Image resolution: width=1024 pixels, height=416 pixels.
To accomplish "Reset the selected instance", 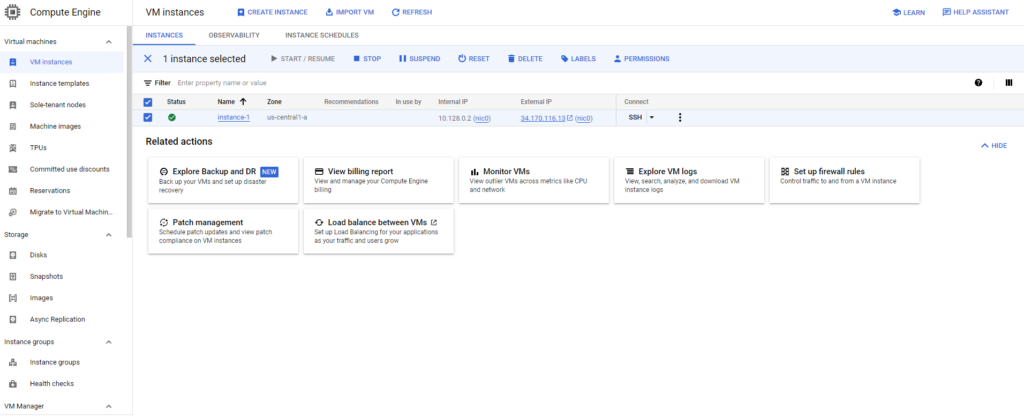I will point(473,59).
